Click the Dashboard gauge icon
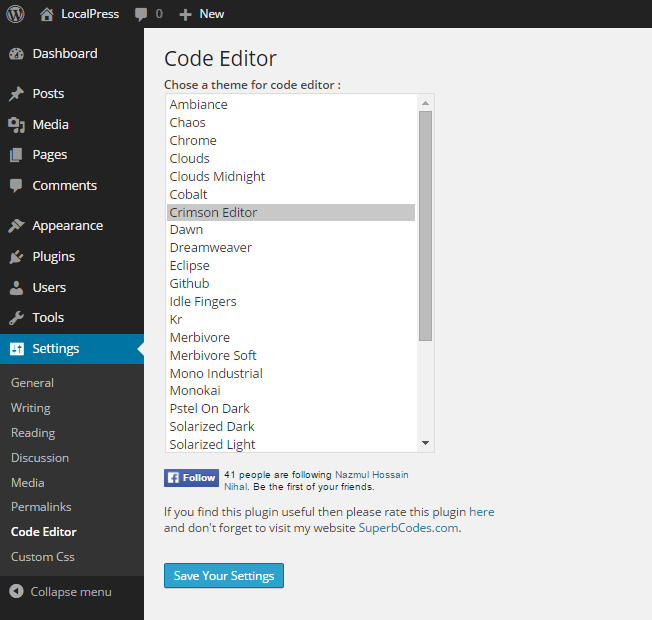This screenshot has width=652, height=620. pos(17,54)
